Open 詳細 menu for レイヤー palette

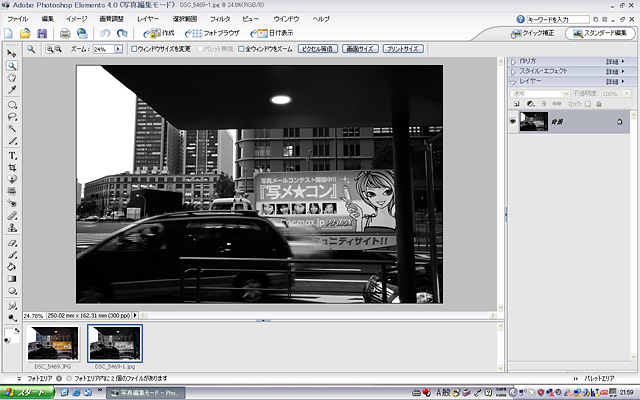point(615,82)
